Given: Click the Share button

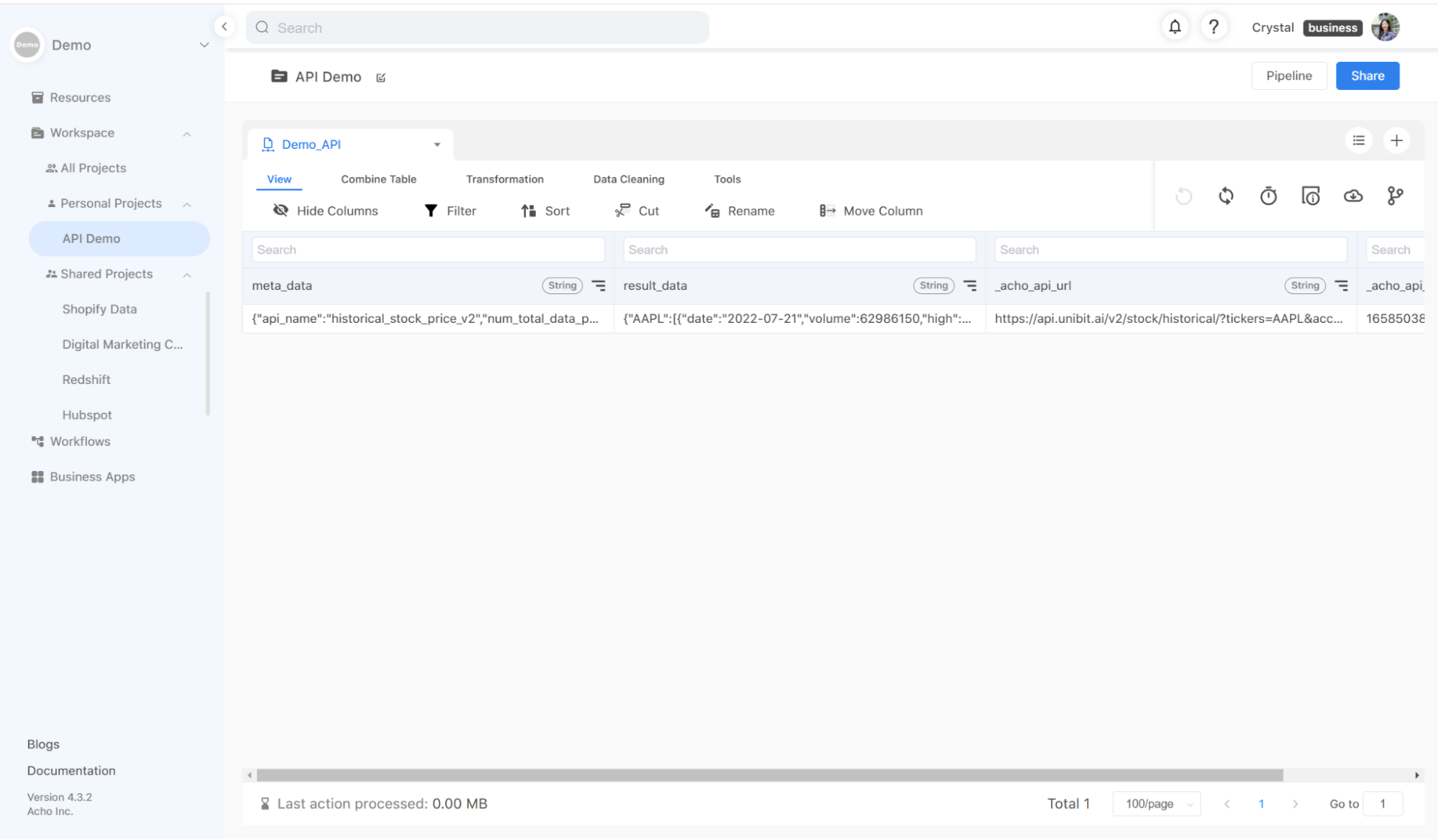Looking at the screenshot, I should (x=1366, y=76).
